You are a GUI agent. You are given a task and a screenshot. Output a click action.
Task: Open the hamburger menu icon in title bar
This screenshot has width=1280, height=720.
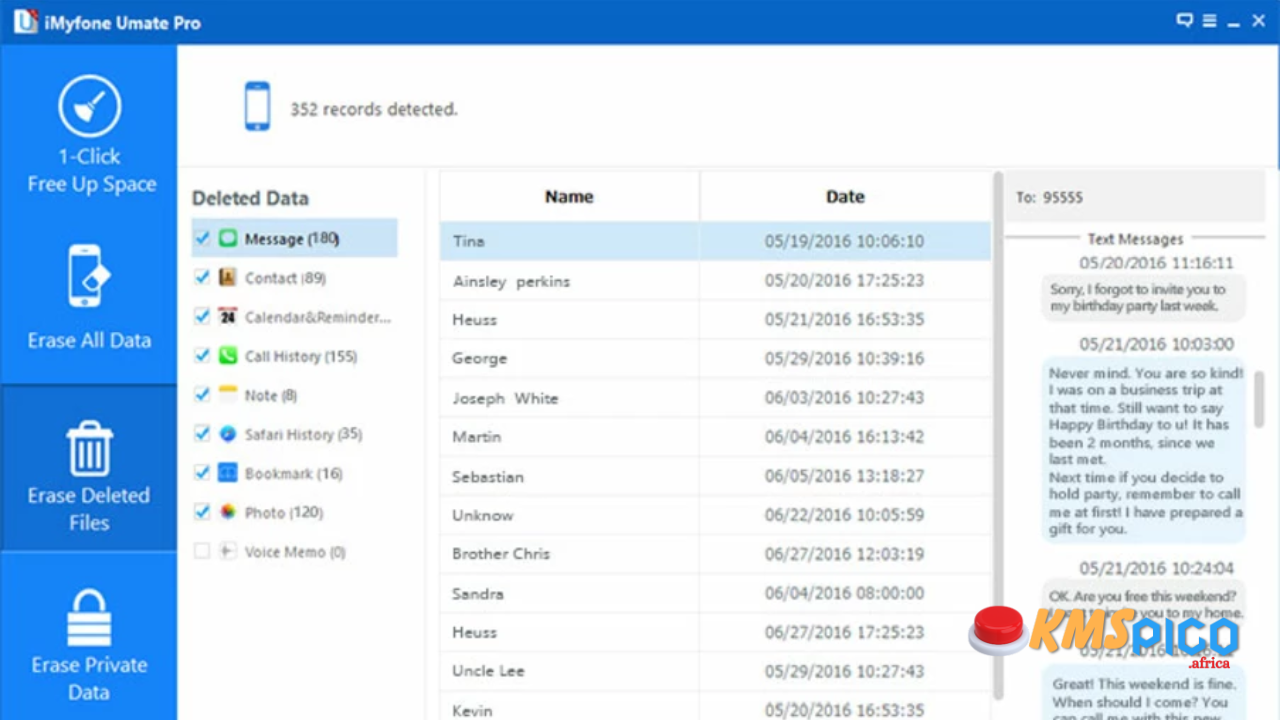click(x=1209, y=21)
